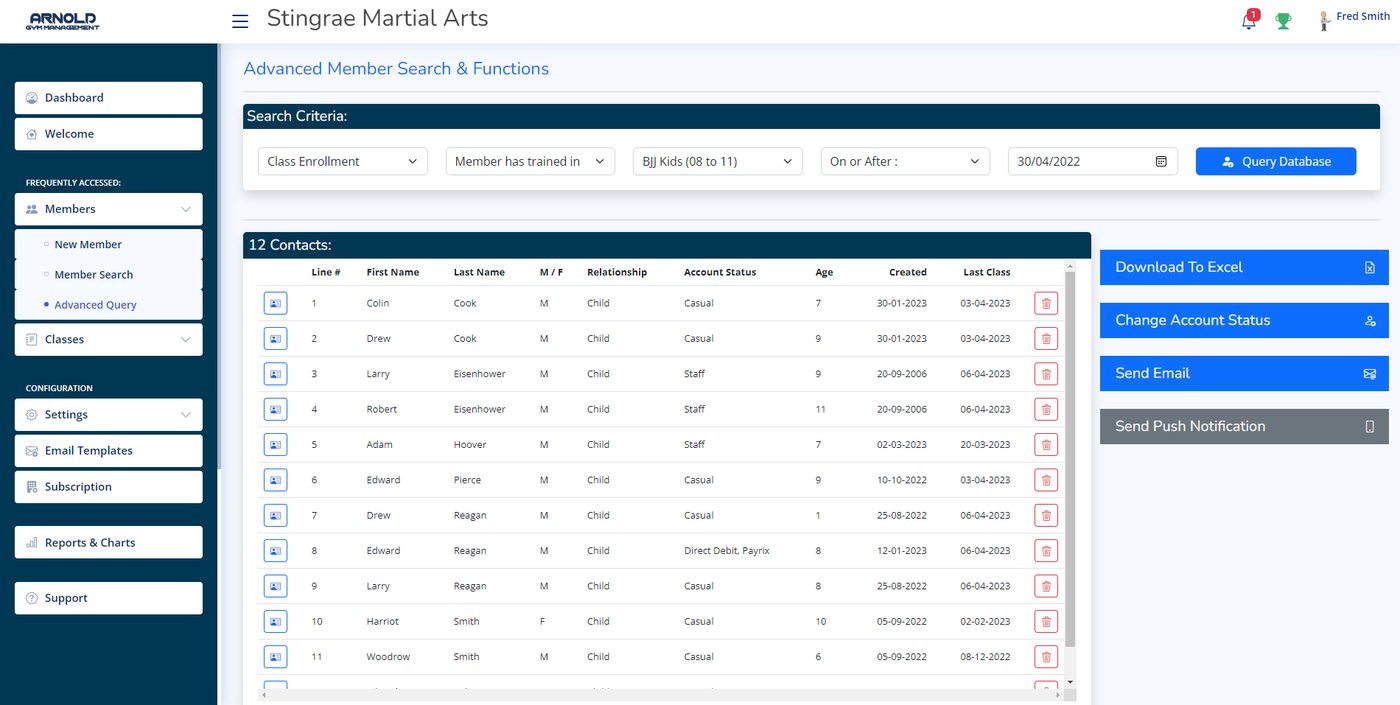Remove Drew Reagan using trash icon
Viewport: 1400px width, 705px height.
pos(1046,515)
